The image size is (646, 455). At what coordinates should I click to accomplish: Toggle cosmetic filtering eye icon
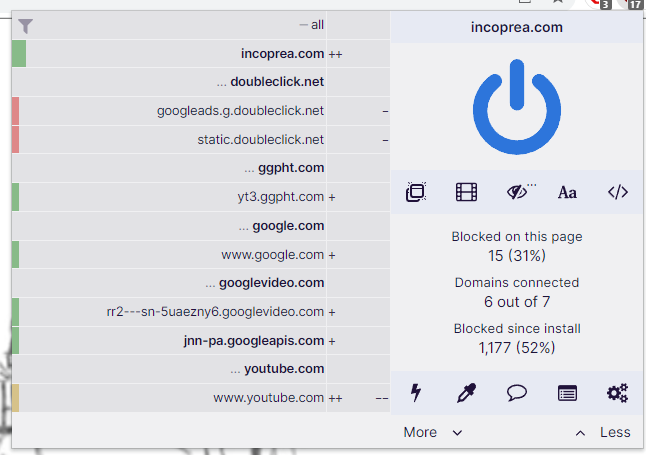coord(518,192)
